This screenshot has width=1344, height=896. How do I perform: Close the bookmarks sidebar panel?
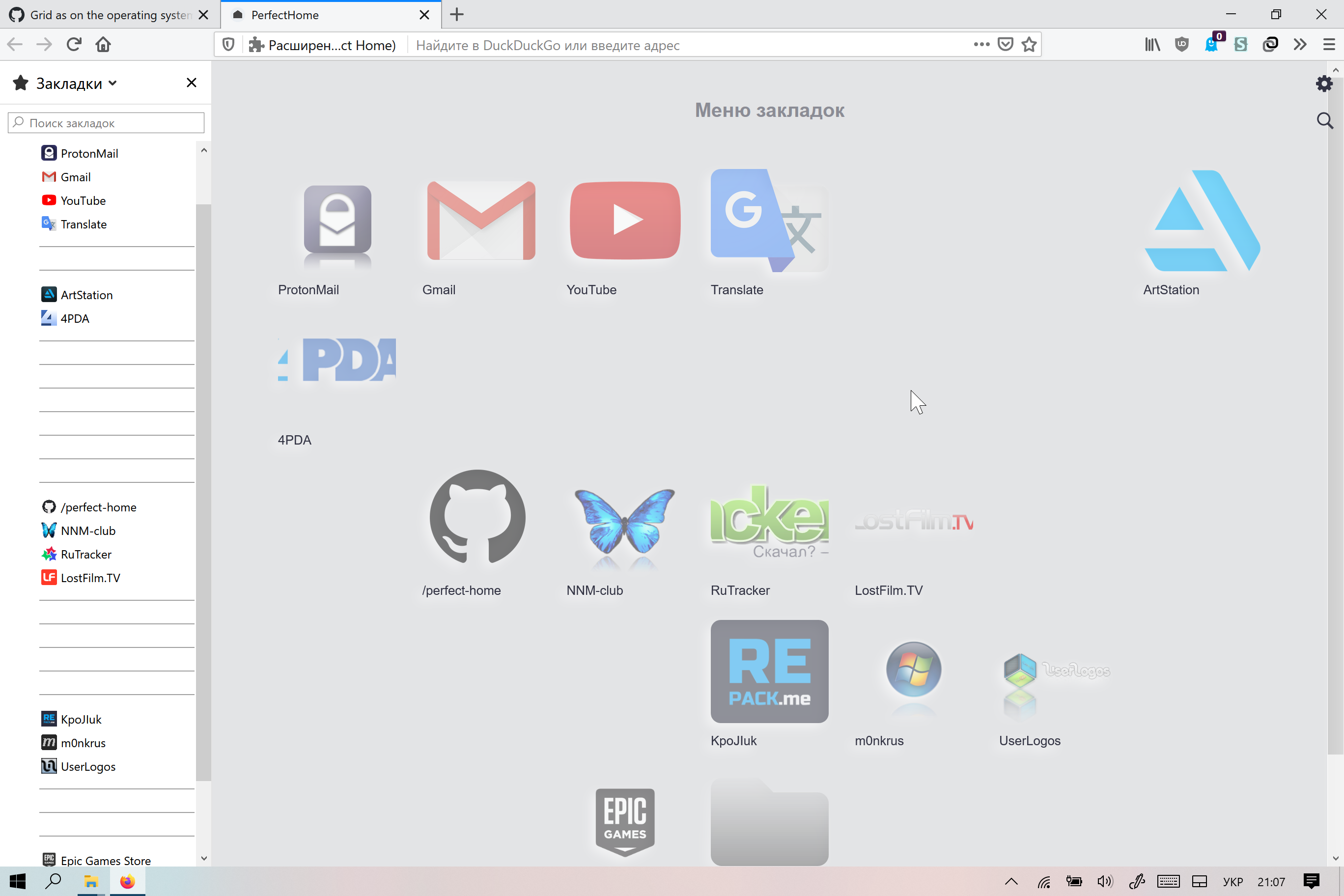tap(191, 83)
